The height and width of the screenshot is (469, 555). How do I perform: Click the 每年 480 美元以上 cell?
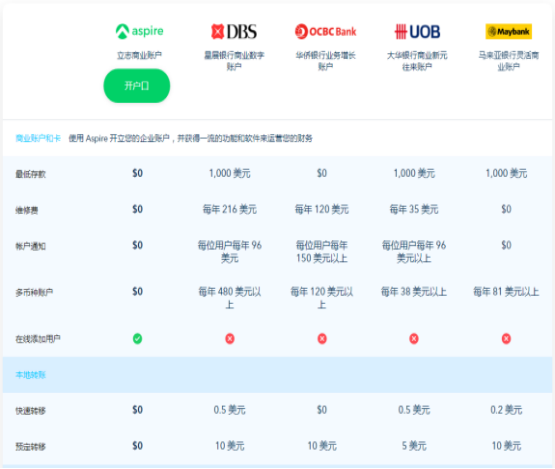(x=230, y=298)
